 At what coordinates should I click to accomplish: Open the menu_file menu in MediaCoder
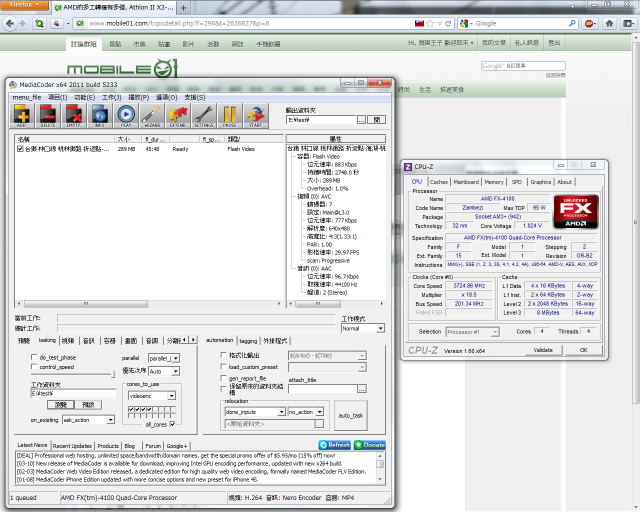pyautogui.click(x=27, y=97)
